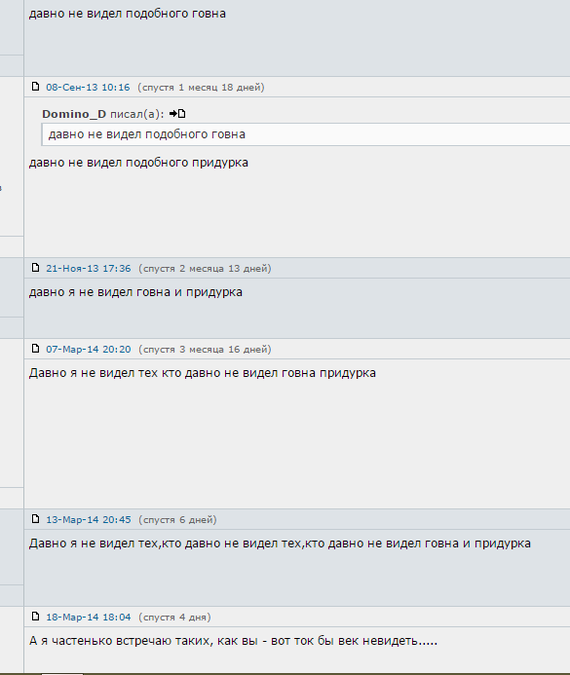This screenshot has width=570, height=675.
Task: Click post icon beside 07-Мар-14 20:20
Action: pyautogui.click(x=36, y=349)
